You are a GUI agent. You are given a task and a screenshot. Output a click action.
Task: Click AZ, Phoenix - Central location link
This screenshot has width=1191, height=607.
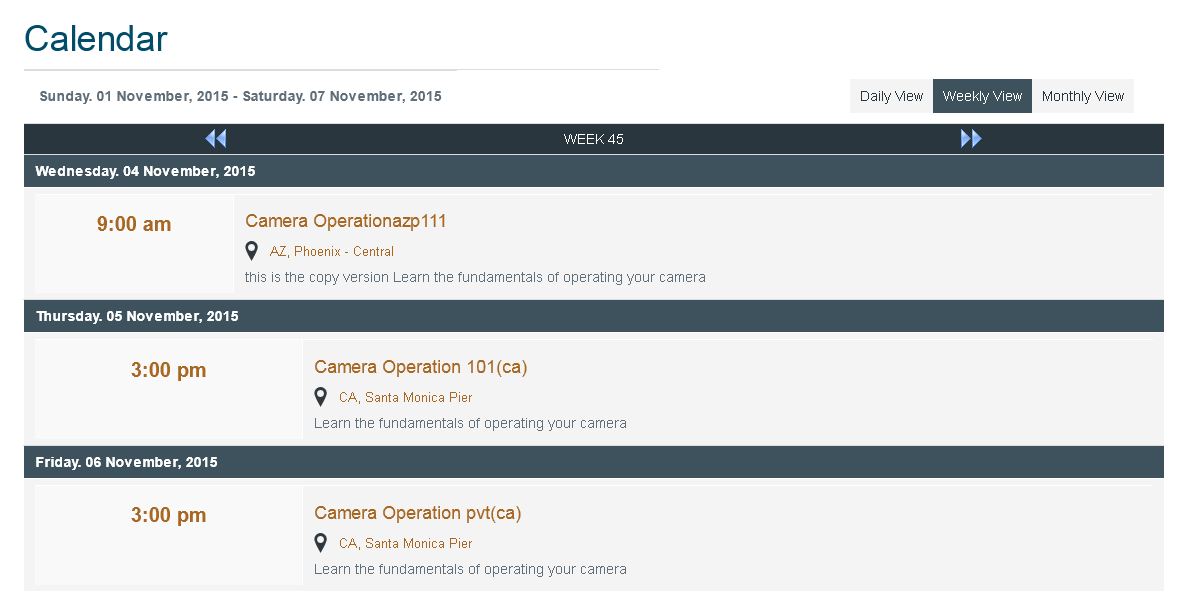coord(332,251)
